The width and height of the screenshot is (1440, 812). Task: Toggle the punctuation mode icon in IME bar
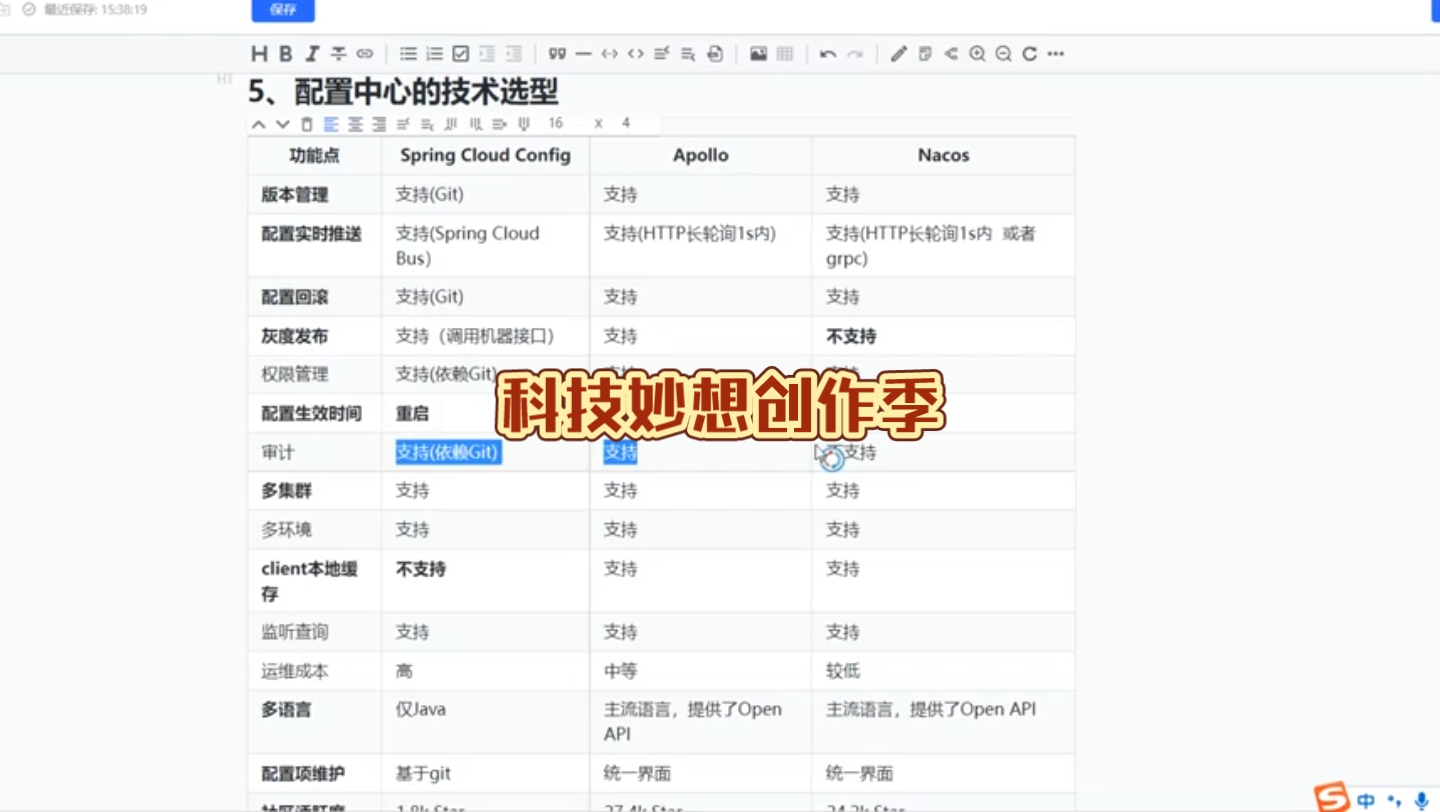[1394, 800]
